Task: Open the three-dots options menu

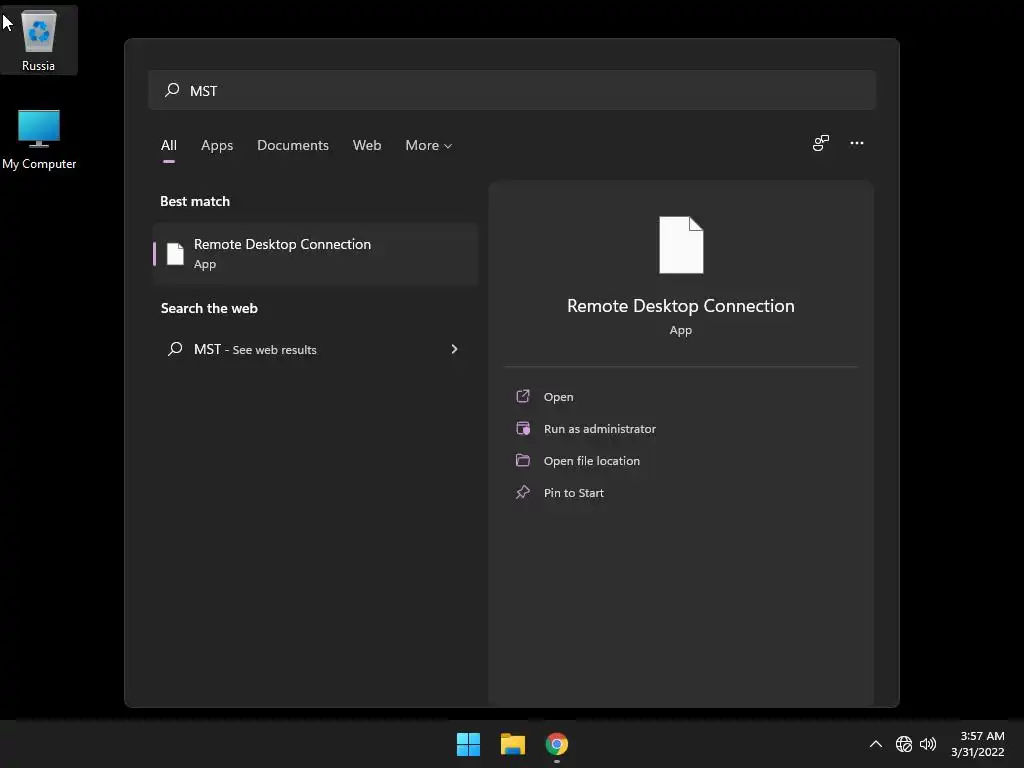Action: (857, 143)
